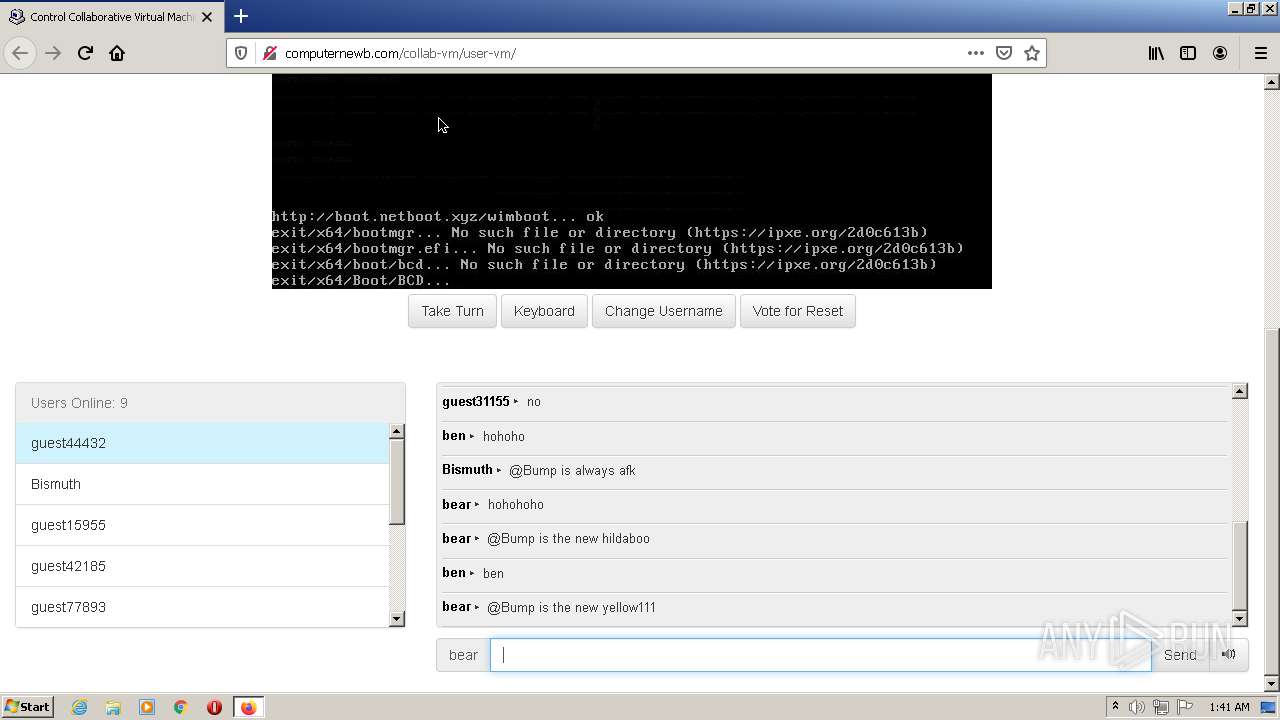Send the chat message
This screenshot has height=720, width=1280.
click(x=1180, y=655)
